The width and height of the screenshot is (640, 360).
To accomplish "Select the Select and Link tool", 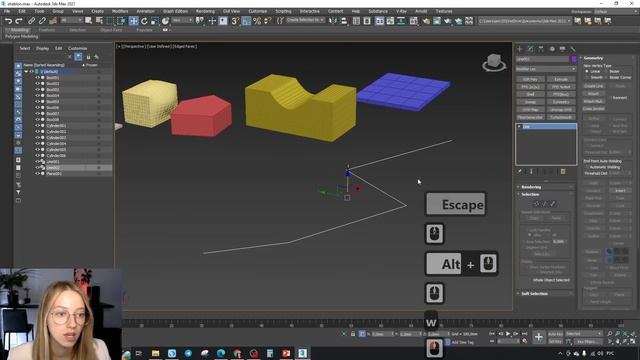I will (x=31, y=21).
